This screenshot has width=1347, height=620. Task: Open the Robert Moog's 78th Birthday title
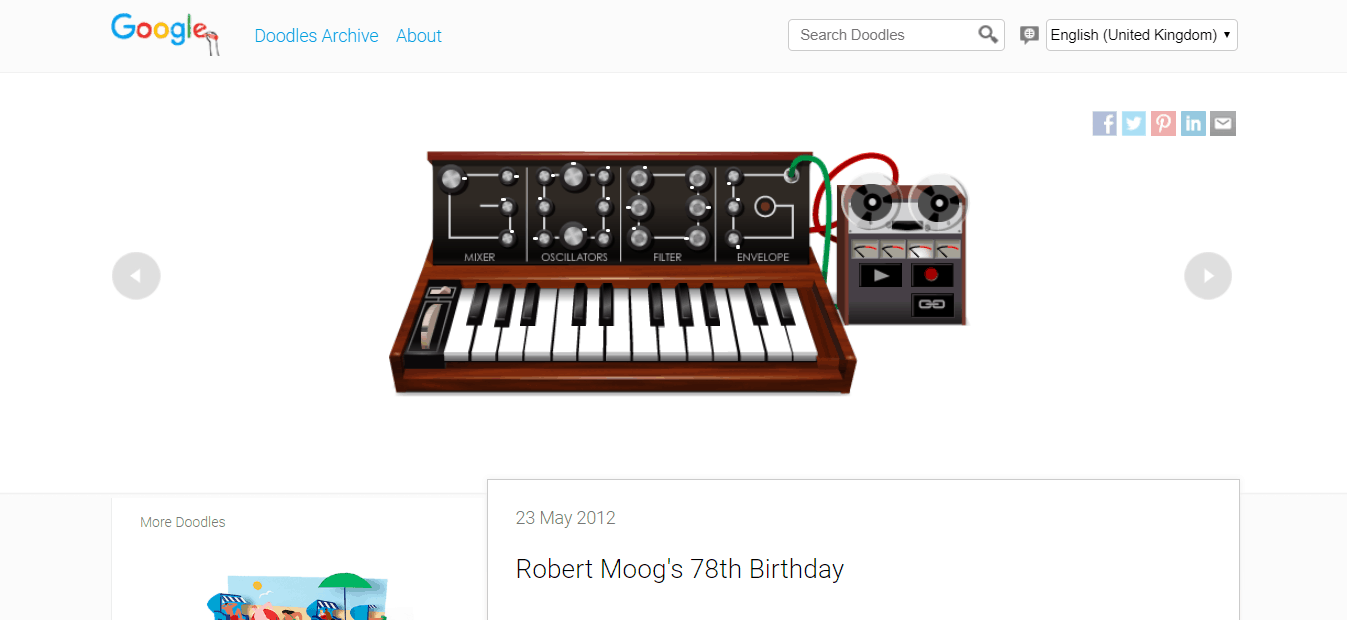pyautogui.click(x=679, y=568)
